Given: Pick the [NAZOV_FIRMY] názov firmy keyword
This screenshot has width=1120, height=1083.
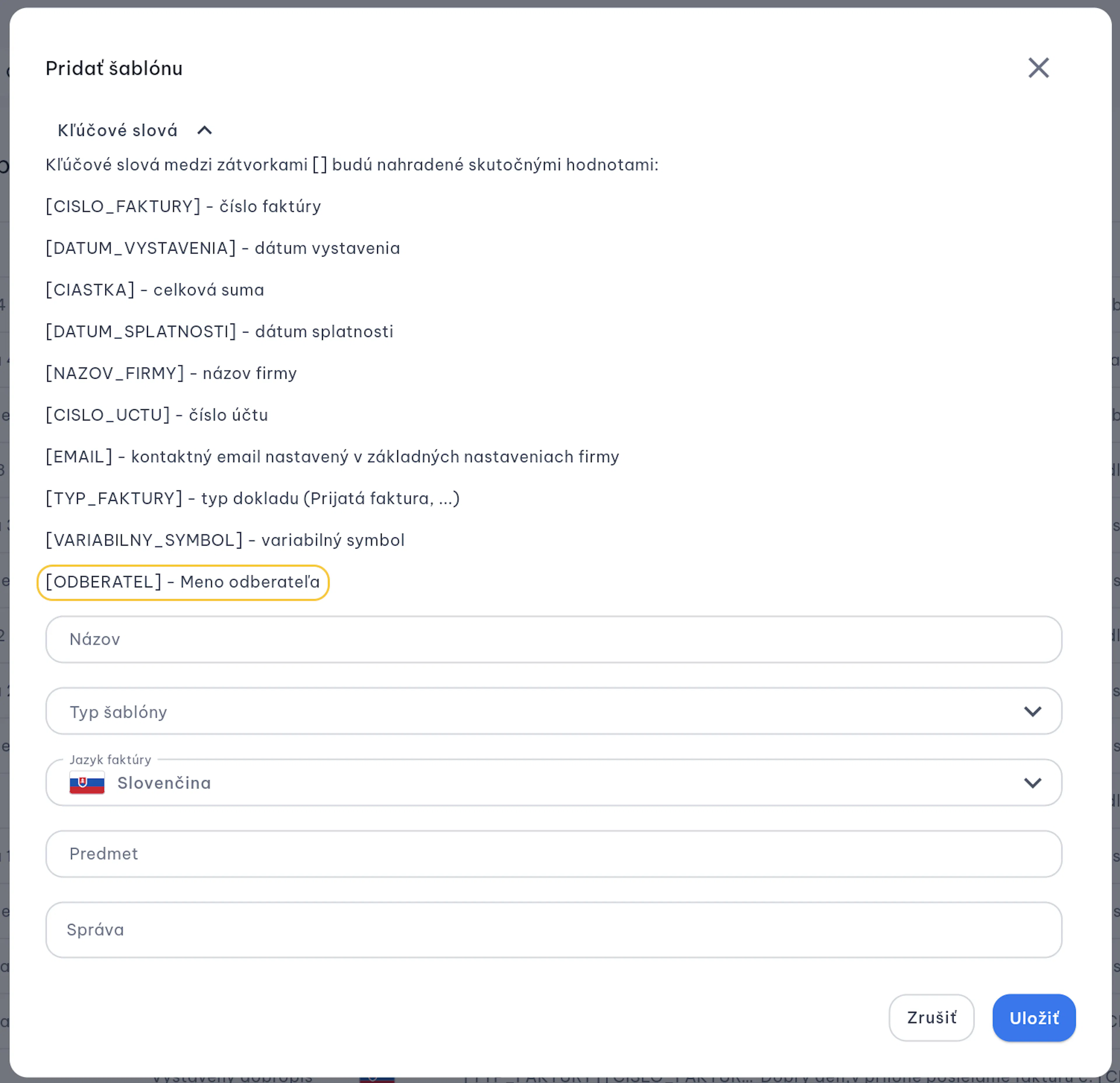Looking at the screenshot, I should tap(171, 373).
